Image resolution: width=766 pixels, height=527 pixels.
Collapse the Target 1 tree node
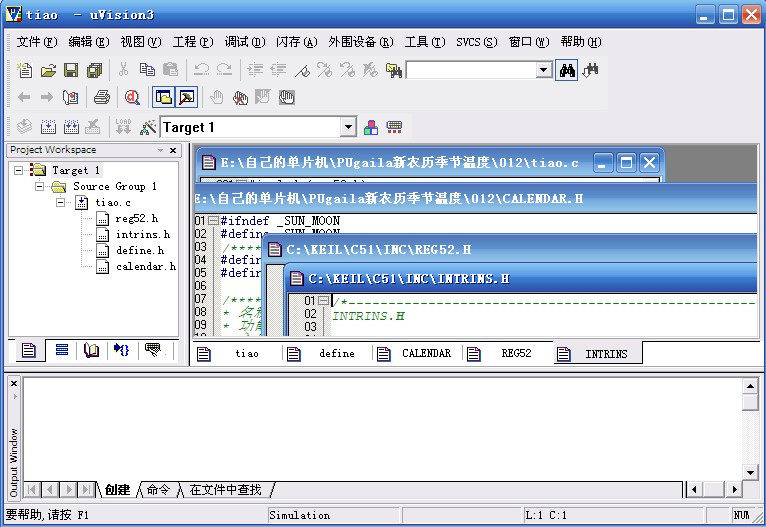18,170
